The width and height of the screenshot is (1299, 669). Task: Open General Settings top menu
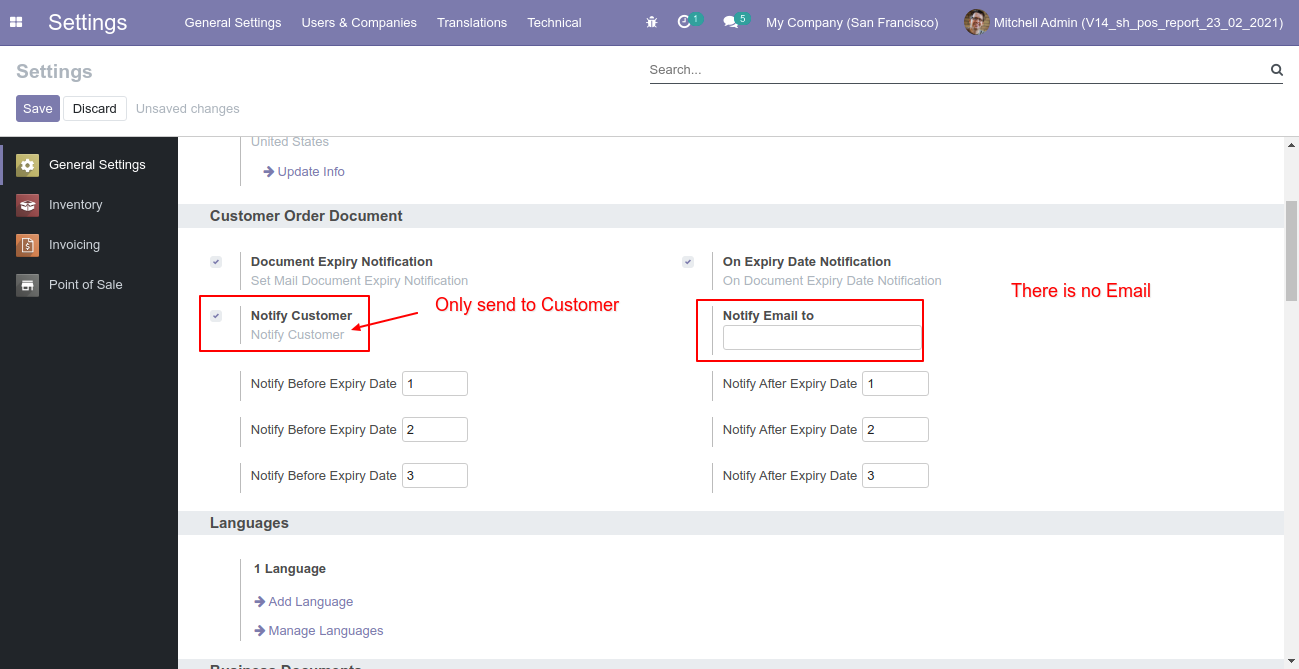pyautogui.click(x=233, y=22)
